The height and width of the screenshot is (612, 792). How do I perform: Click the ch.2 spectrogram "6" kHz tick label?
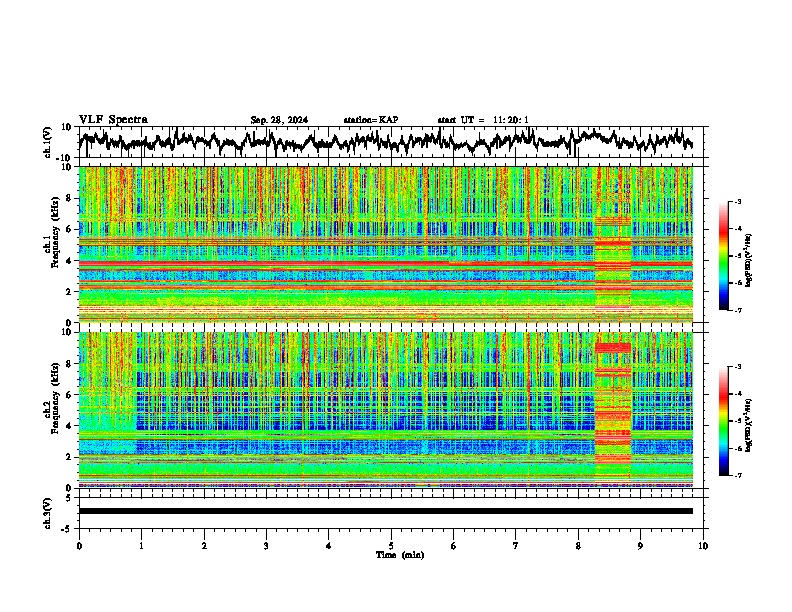point(69,395)
